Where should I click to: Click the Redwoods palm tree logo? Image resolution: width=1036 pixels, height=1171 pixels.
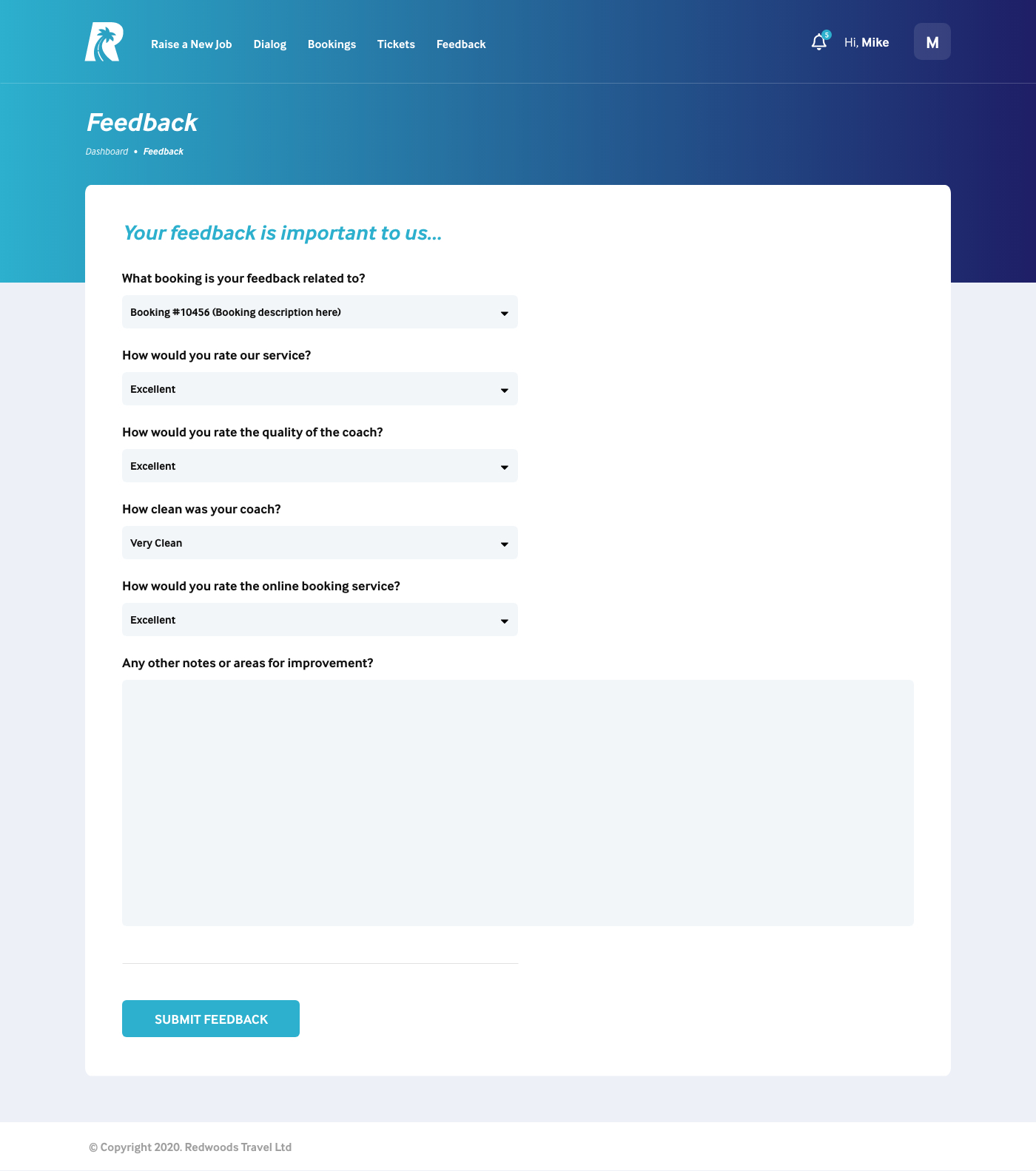(x=104, y=41)
